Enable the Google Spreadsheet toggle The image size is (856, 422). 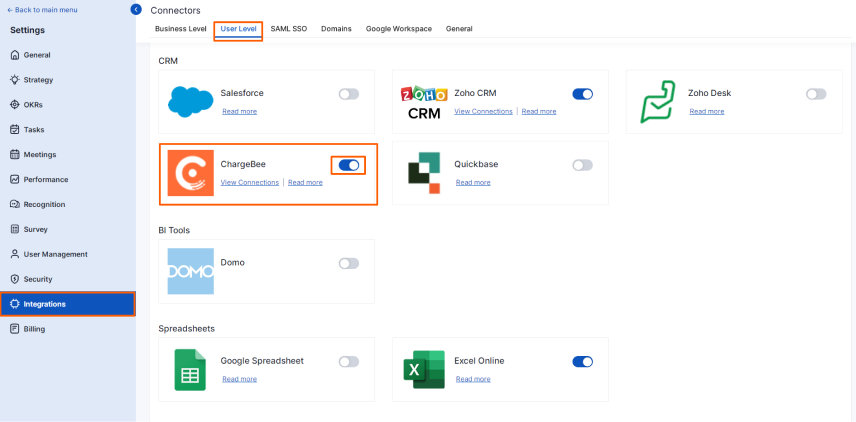[349, 361]
